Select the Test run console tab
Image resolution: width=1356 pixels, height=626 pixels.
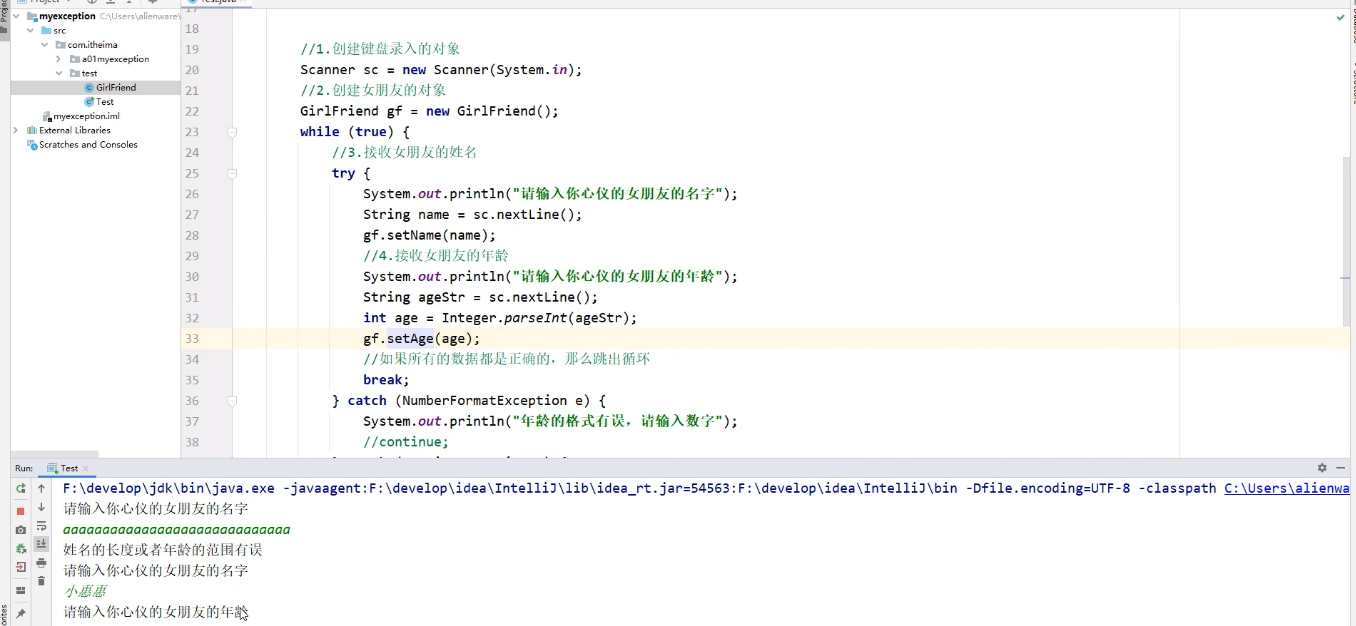[67, 467]
